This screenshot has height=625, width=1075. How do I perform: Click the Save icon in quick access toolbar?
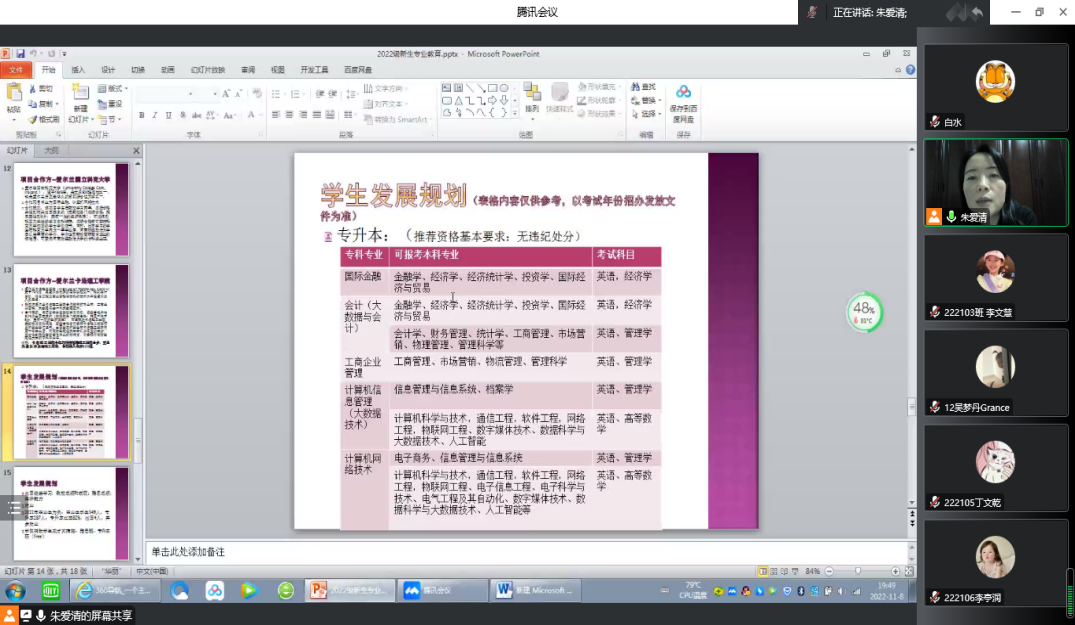coord(19,54)
